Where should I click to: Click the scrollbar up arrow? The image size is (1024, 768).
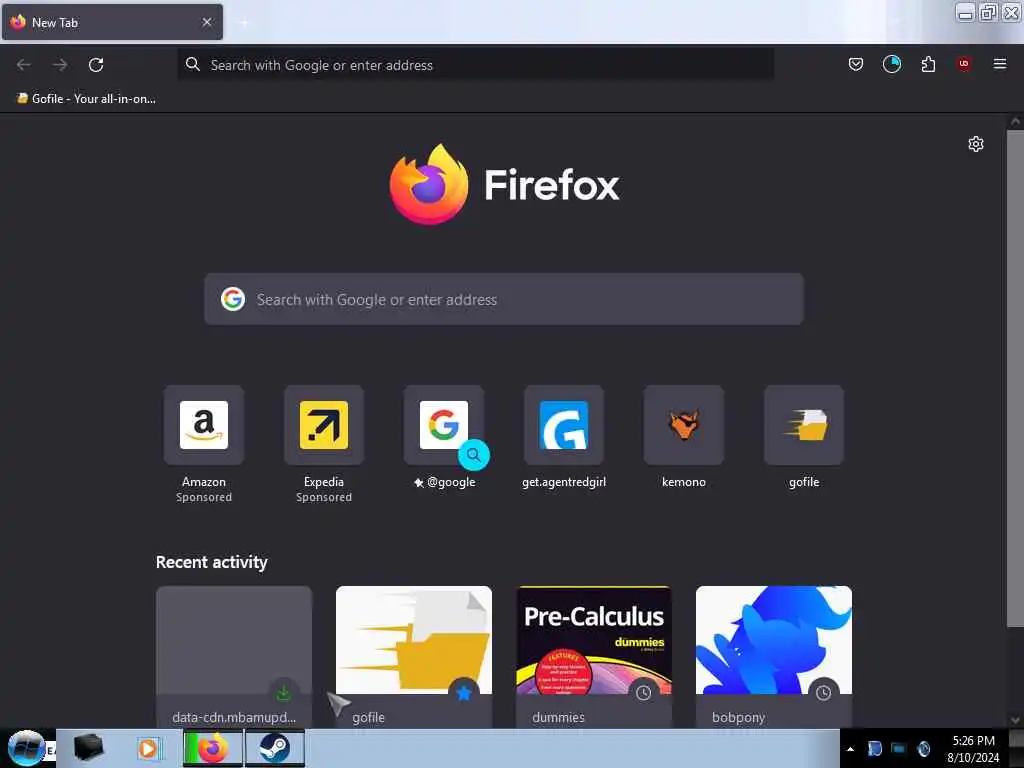tap(1015, 121)
